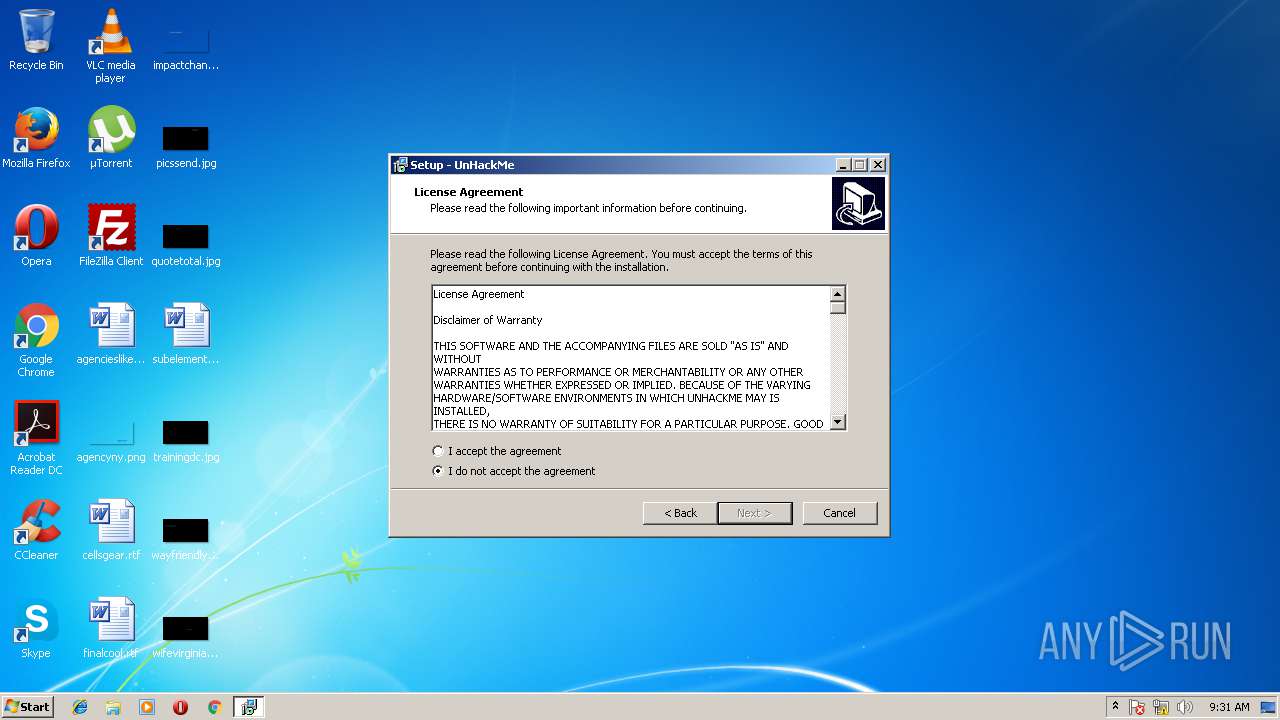Select the finalcool.rtf document icon

[x=110, y=628]
